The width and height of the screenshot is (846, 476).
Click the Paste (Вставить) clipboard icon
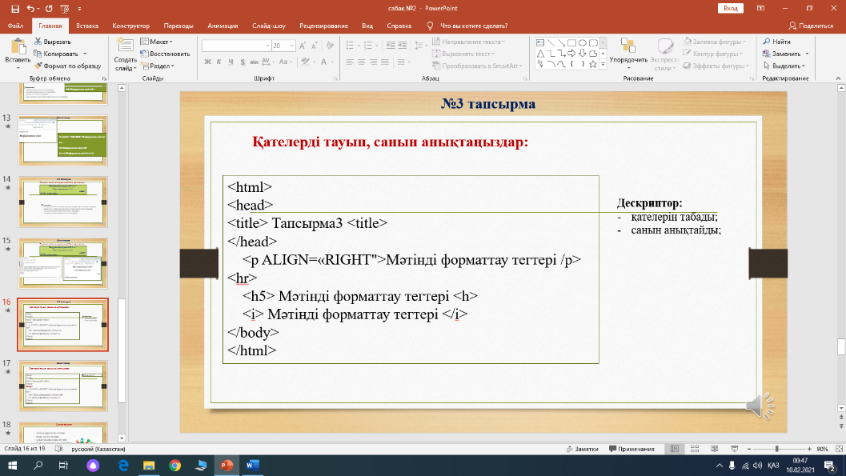(17, 47)
